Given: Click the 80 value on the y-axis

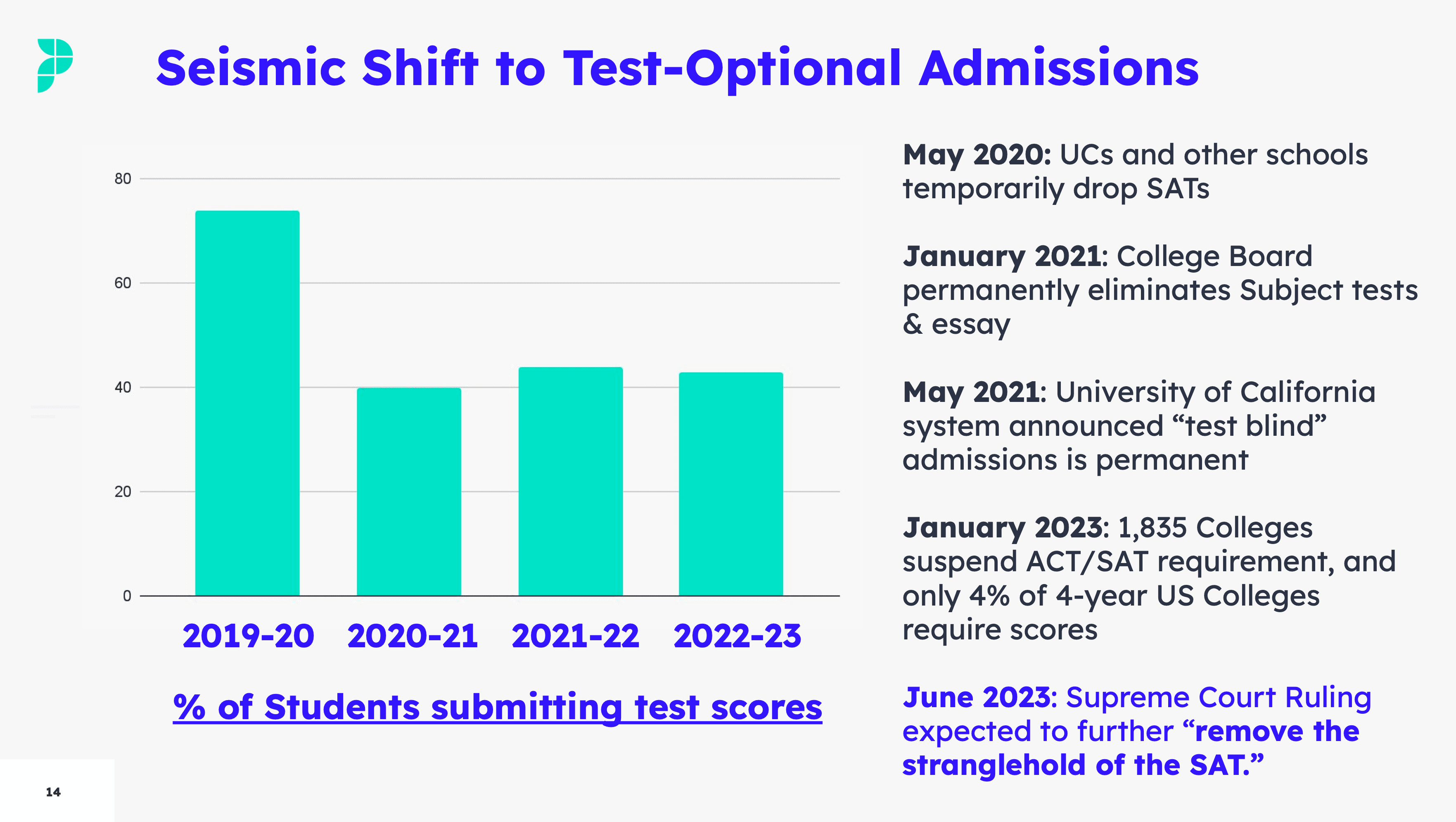Looking at the screenshot, I should click(x=123, y=179).
